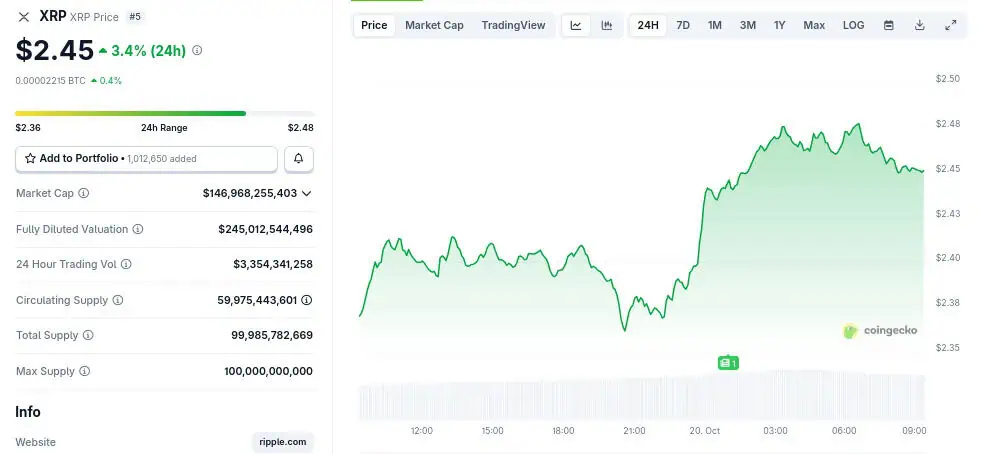Select the Max time range
The image size is (982, 454).
point(814,25)
